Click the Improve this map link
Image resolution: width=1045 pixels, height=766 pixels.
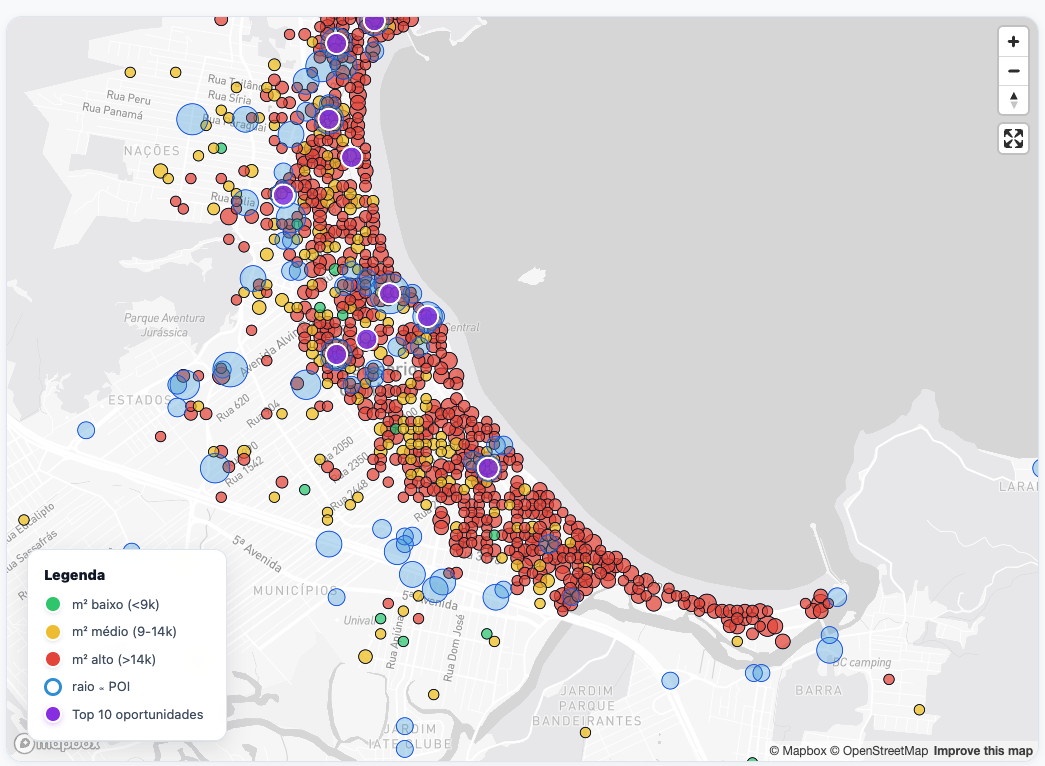click(x=983, y=751)
